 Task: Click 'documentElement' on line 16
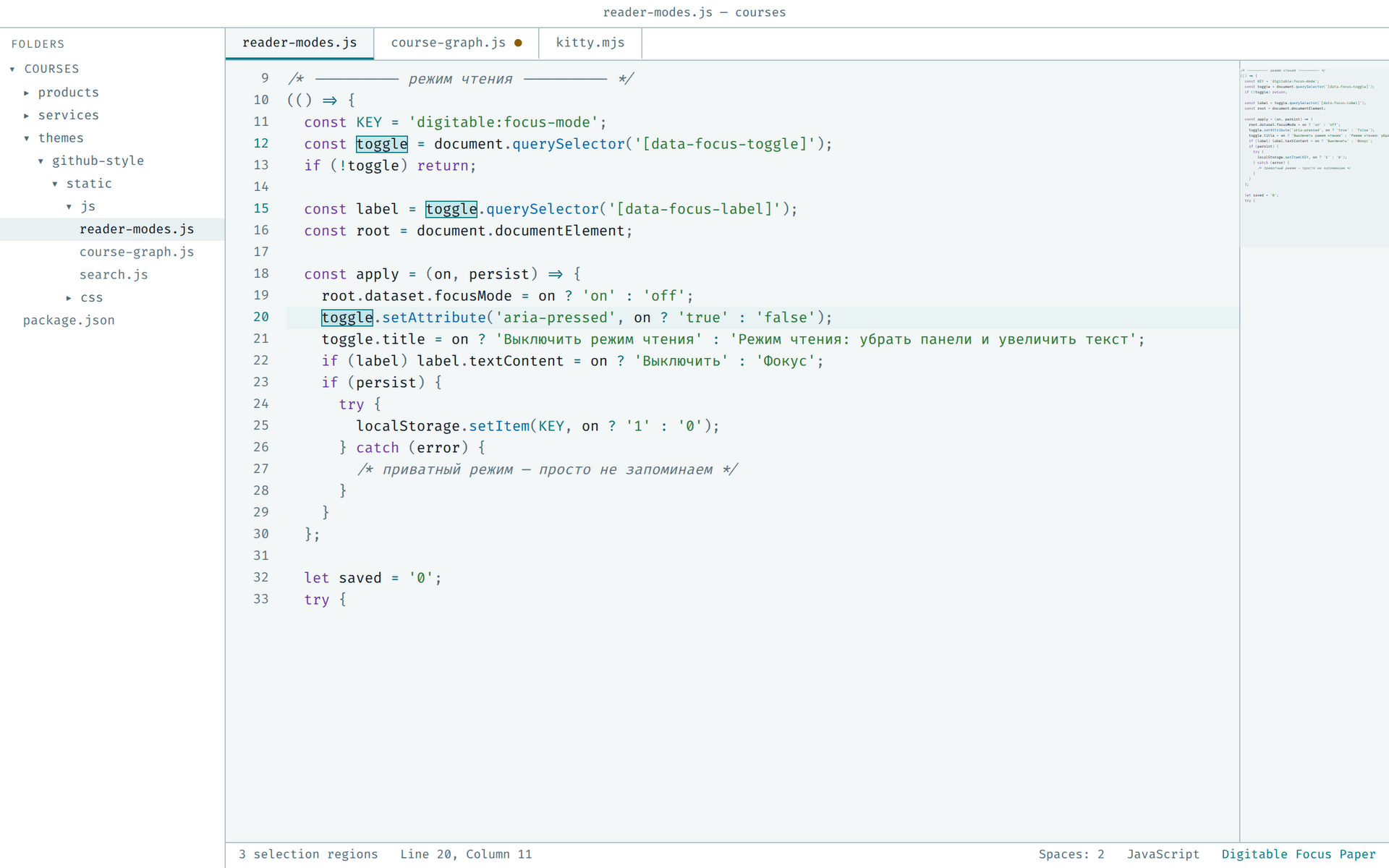560,231
